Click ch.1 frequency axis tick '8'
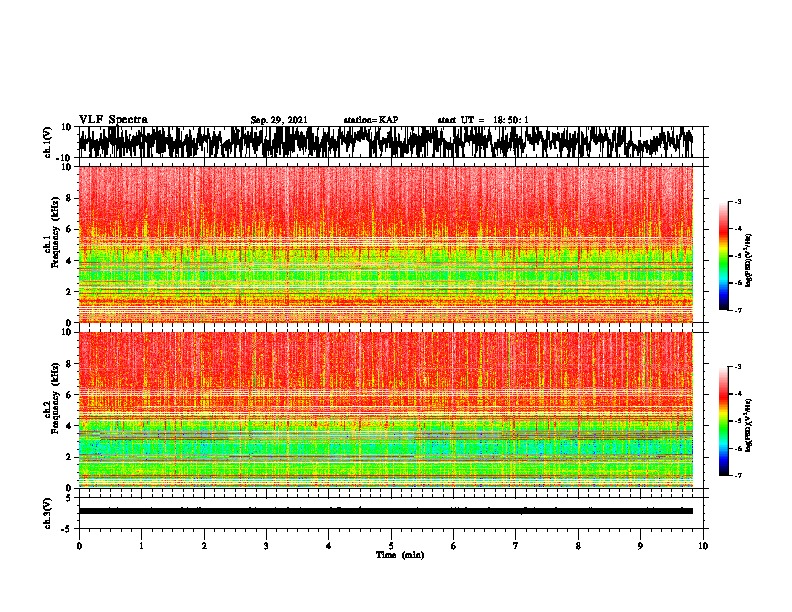This screenshot has width=792, height=612. (70, 198)
